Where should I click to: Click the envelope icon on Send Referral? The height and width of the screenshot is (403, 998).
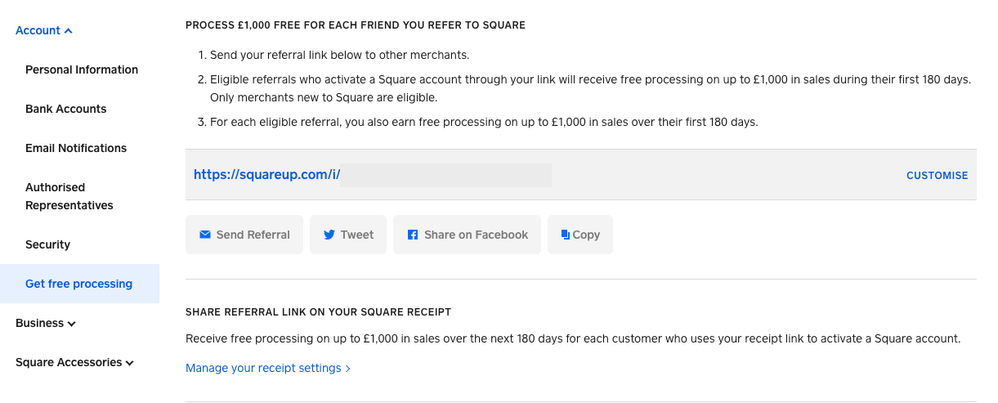[205, 235]
